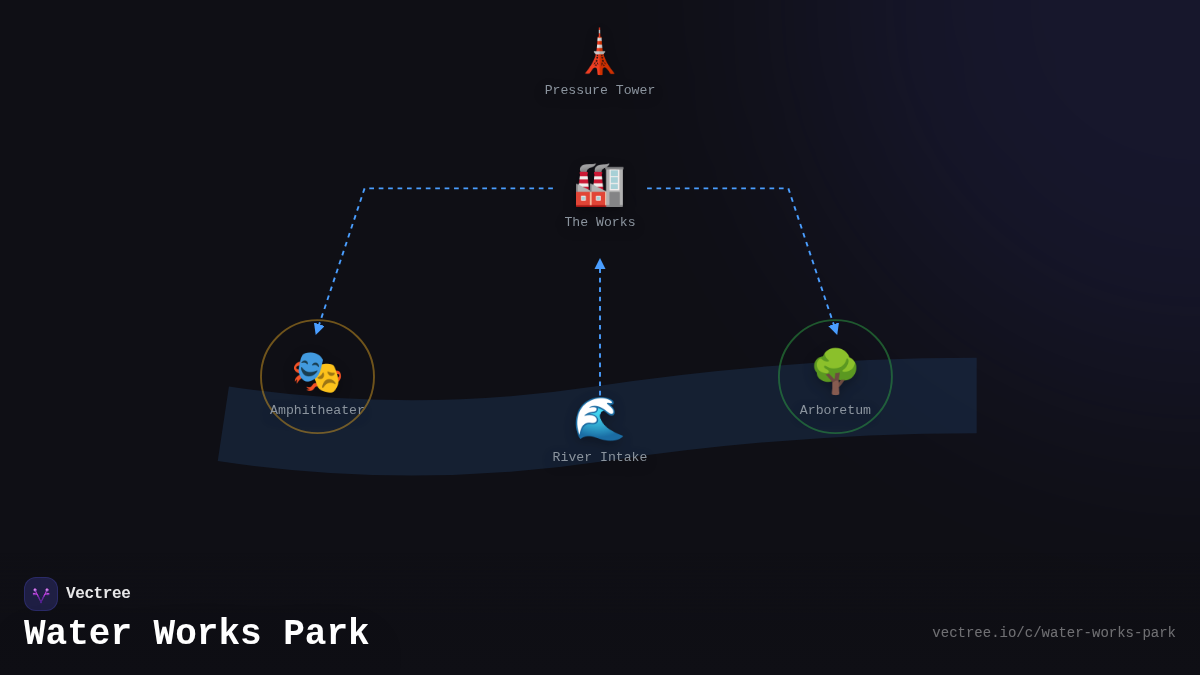Select the Arboretum tree icon
Image resolution: width=1200 pixels, height=675 pixels.
(835, 371)
